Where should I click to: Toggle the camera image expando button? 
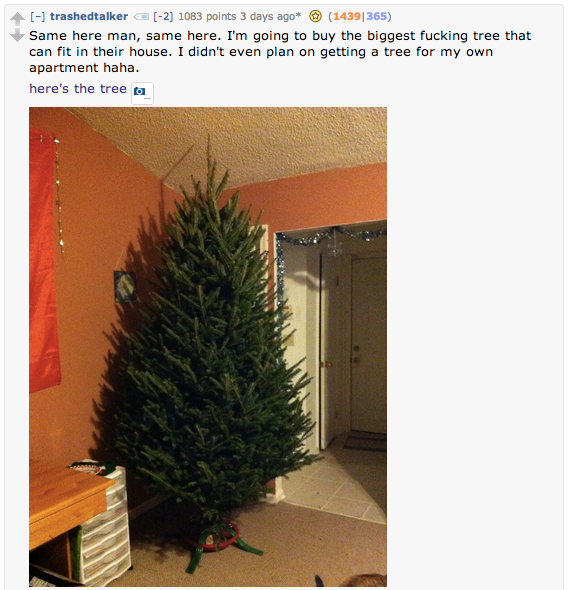tap(142, 93)
